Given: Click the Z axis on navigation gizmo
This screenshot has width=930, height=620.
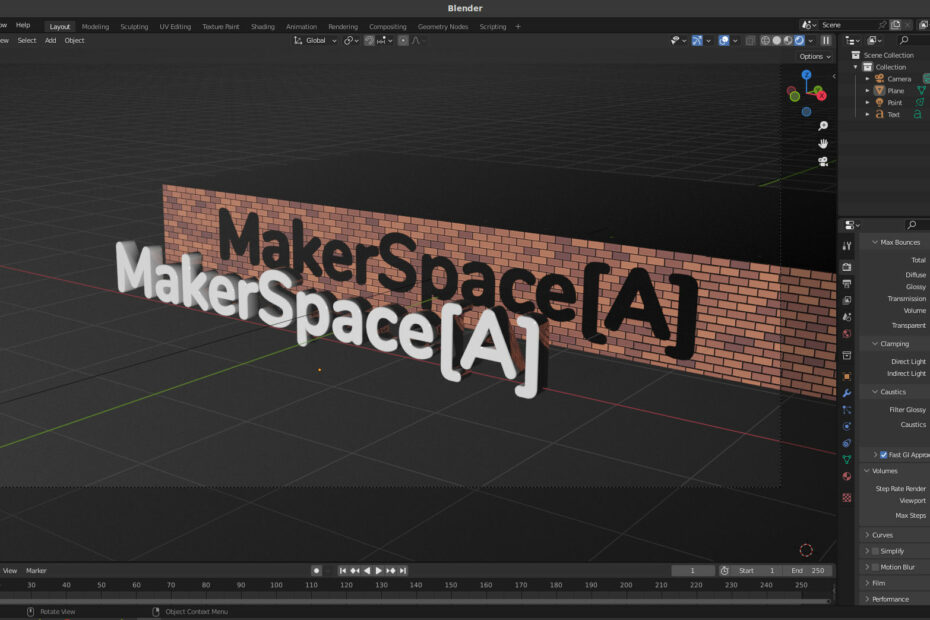Looking at the screenshot, I should point(806,75).
